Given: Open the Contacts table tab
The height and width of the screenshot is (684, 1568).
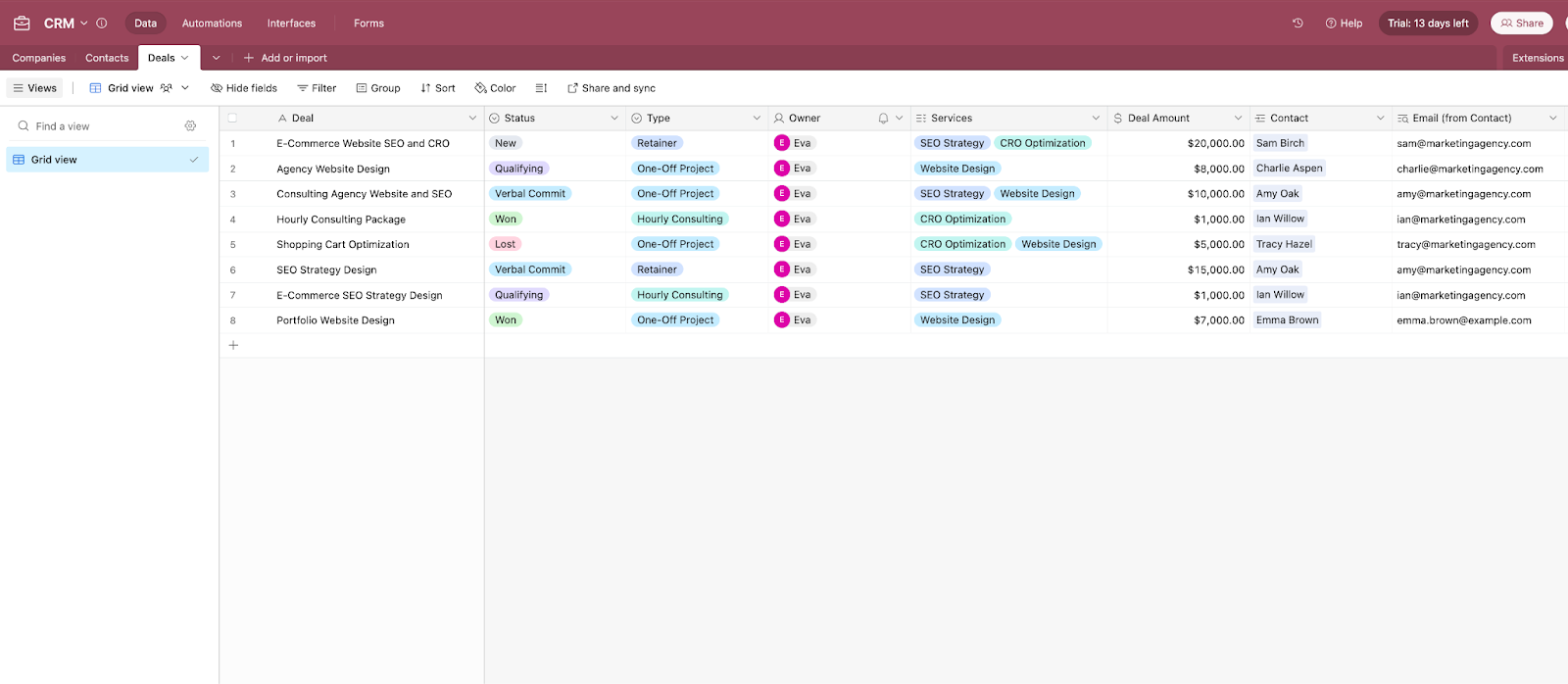Looking at the screenshot, I should click(107, 58).
